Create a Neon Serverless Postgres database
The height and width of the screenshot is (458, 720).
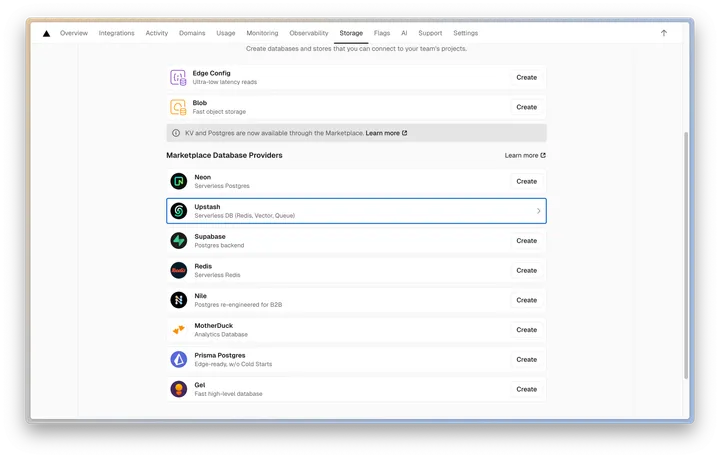pyautogui.click(x=526, y=181)
